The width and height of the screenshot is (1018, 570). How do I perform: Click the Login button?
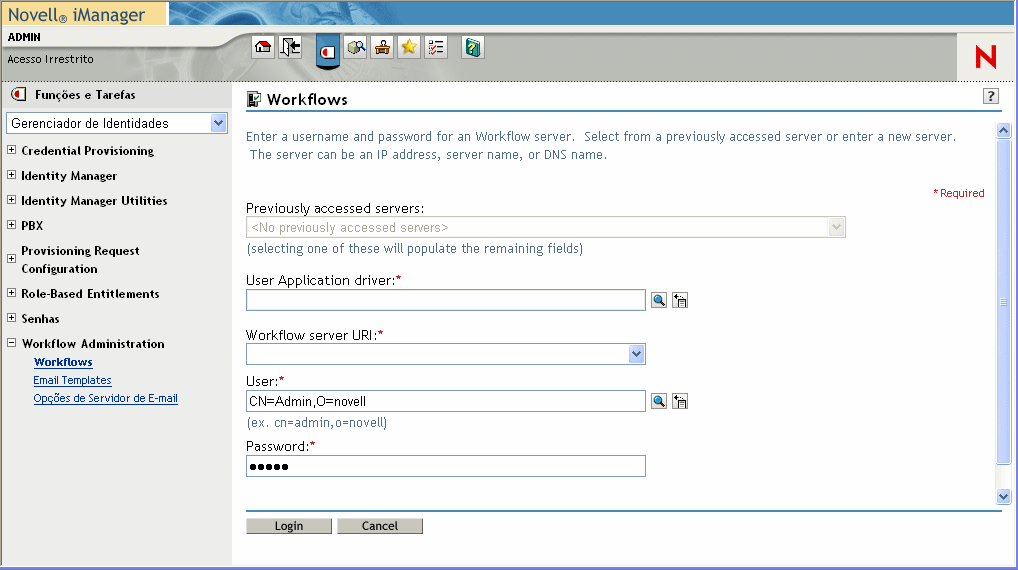click(289, 526)
